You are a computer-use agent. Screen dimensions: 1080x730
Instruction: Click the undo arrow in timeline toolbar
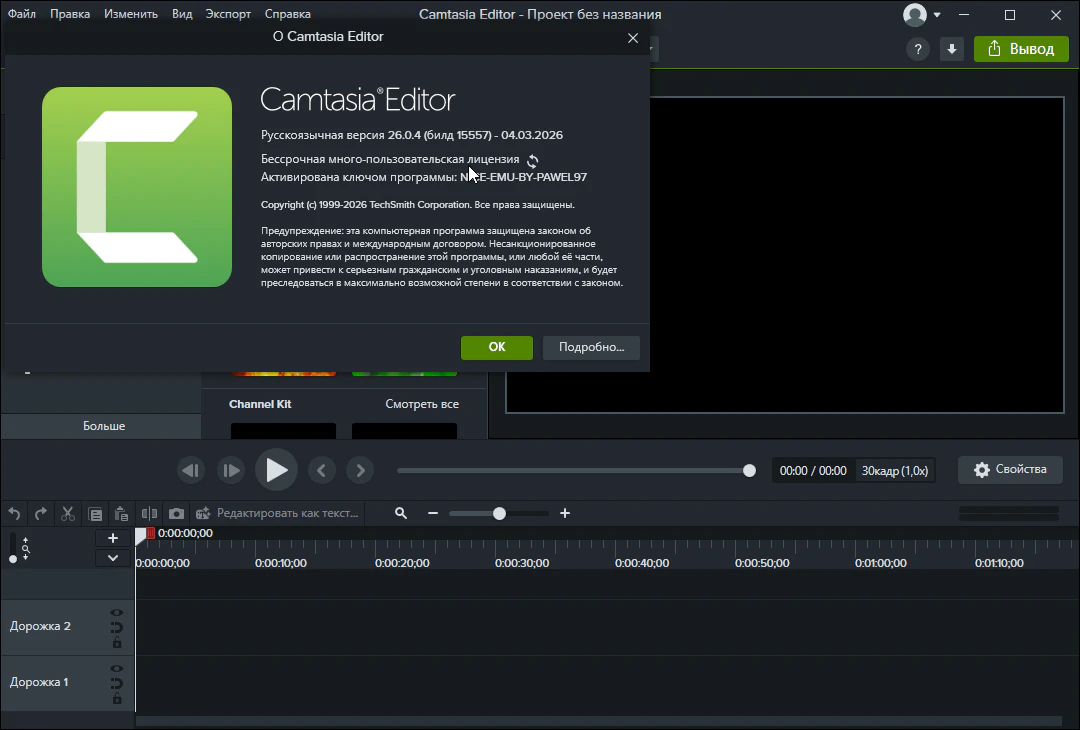click(x=14, y=513)
